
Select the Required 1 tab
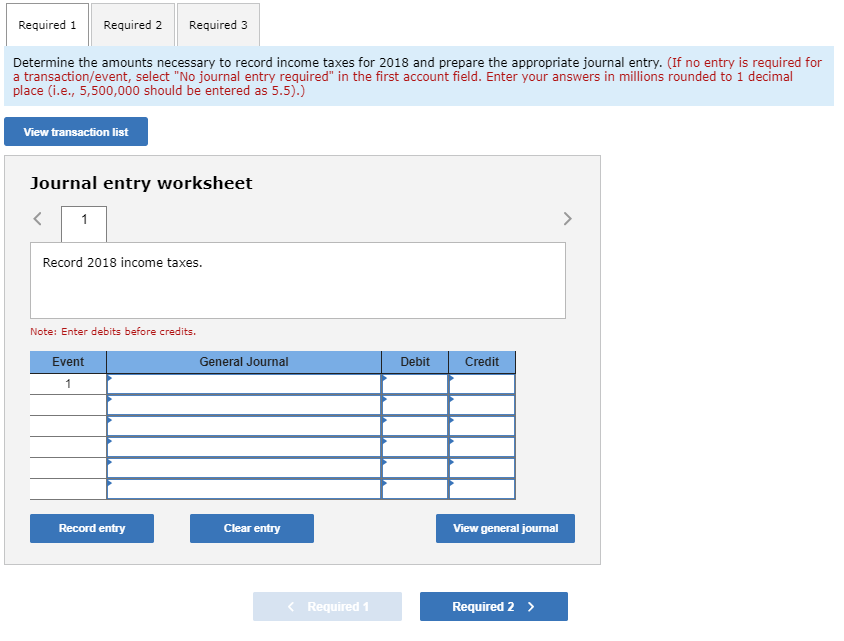(x=47, y=26)
